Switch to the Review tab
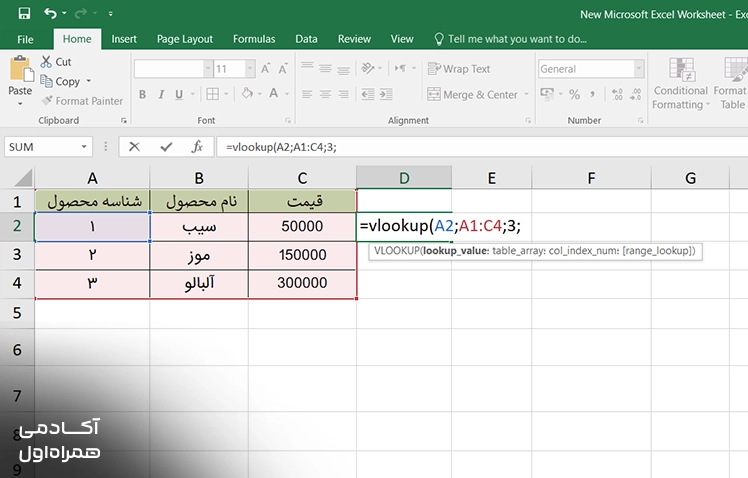The image size is (748, 478). click(354, 39)
